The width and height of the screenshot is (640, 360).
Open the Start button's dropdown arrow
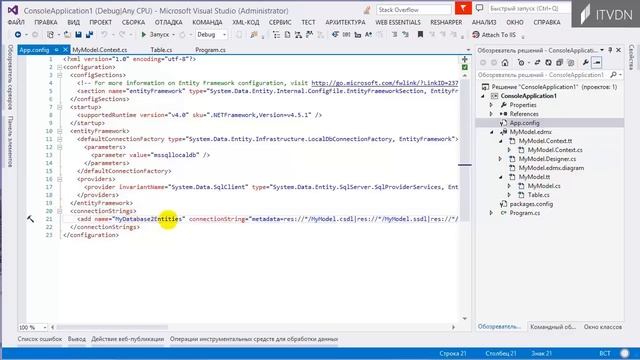coord(173,35)
